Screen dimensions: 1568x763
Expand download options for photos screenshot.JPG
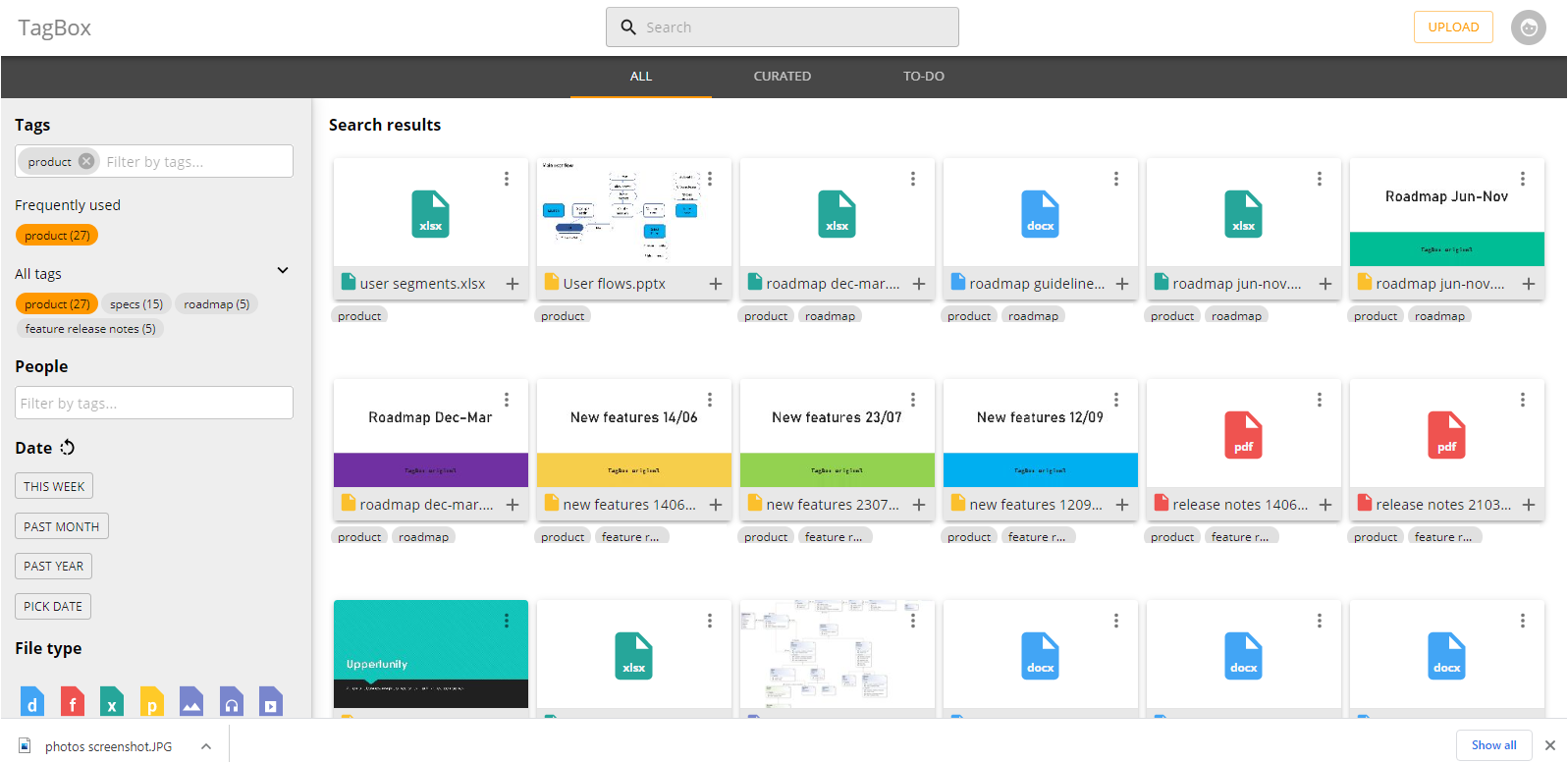(x=206, y=746)
